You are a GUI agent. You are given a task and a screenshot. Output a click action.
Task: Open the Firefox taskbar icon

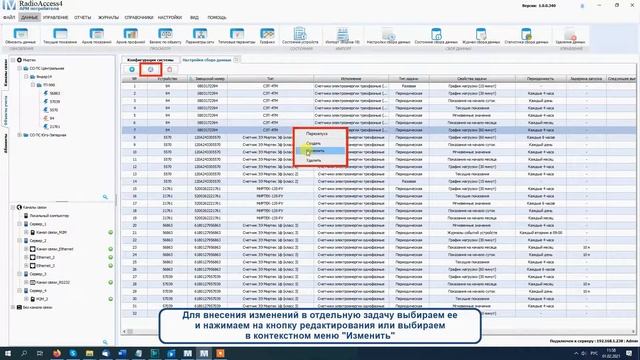click(57, 353)
